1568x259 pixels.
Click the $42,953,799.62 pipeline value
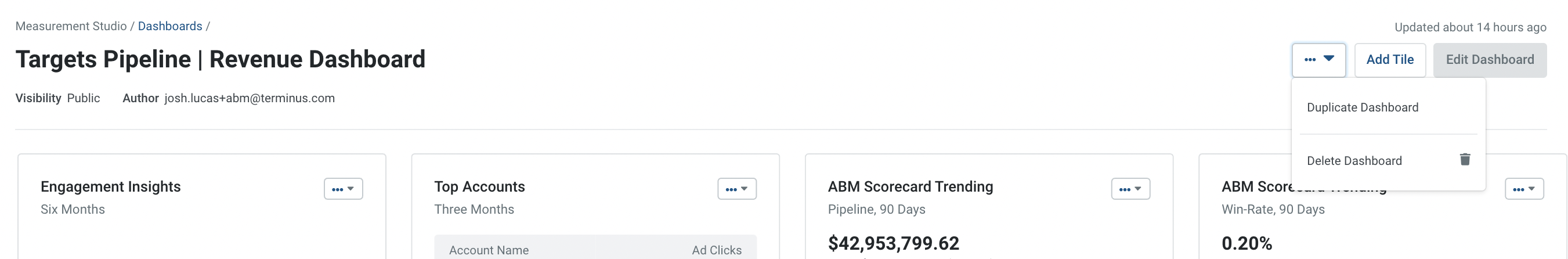pos(893,243)
